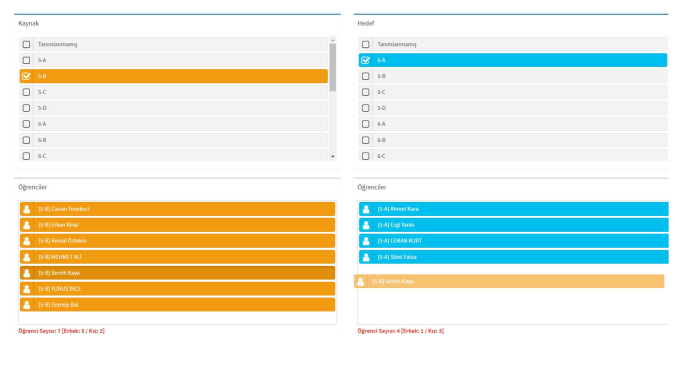Check the 6-B box in Kaynak list

coord(26,140)
